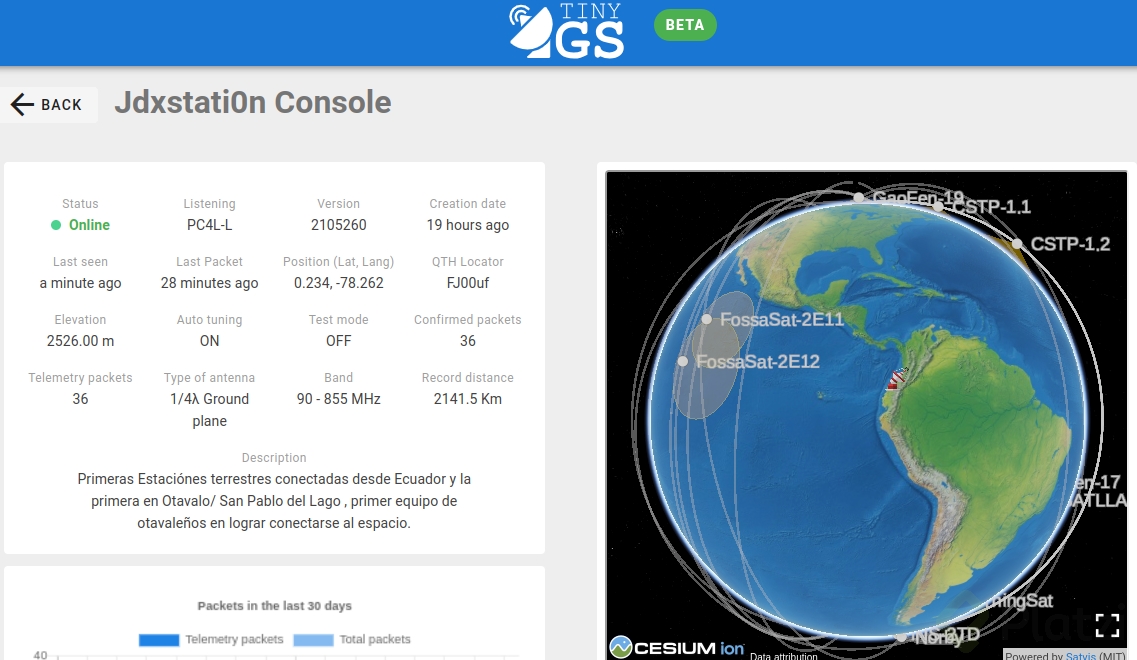Click the Jdxstati0n Console heading
The width and height of the screenshot is (1137, 660).
point(252,102)
